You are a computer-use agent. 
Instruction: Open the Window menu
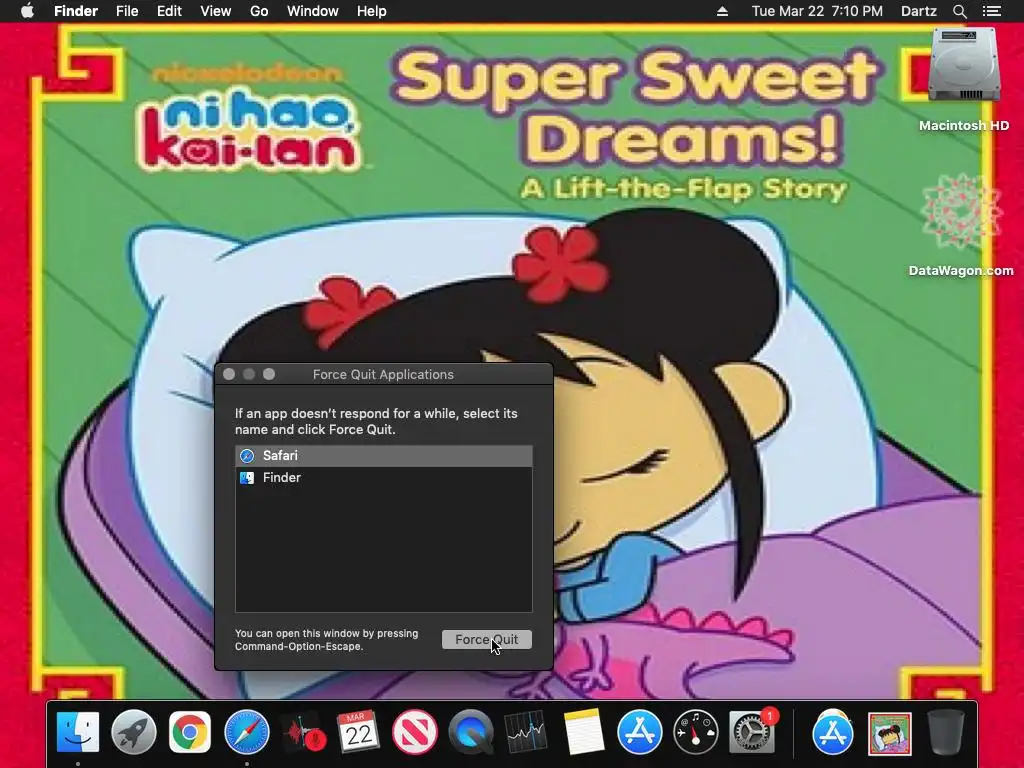[313, 11]
